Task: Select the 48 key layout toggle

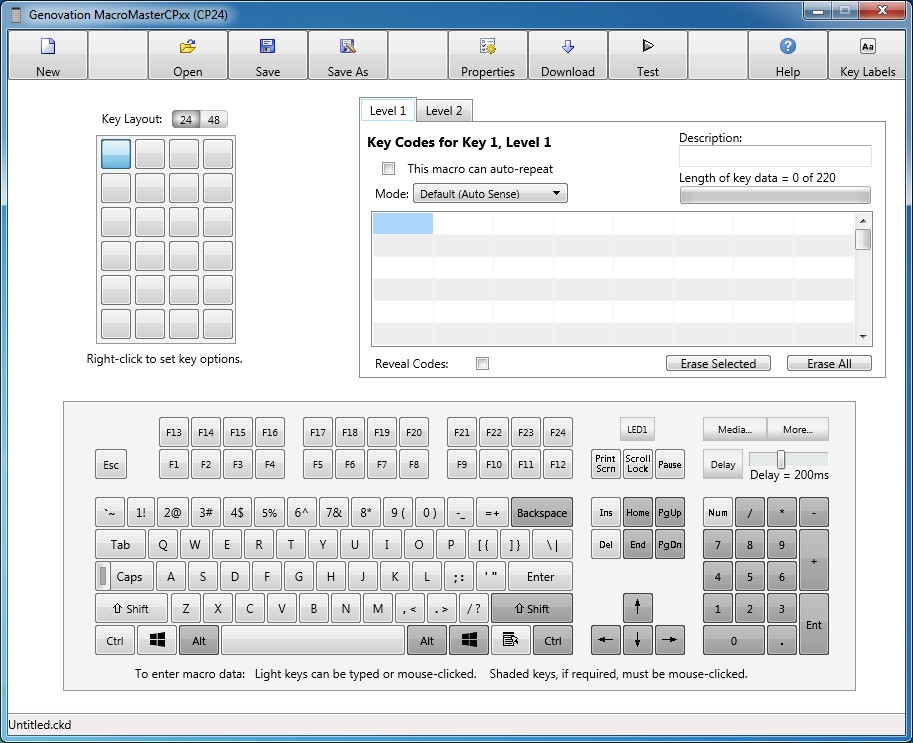Action: point(214,120)
